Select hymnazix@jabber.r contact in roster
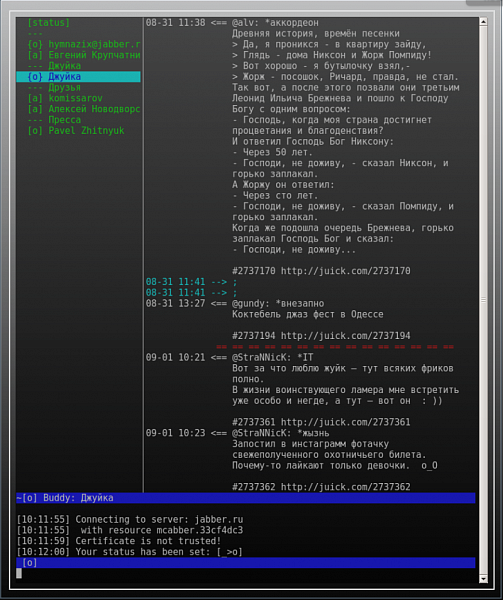The image size is (503, 600). coord(84,44)
